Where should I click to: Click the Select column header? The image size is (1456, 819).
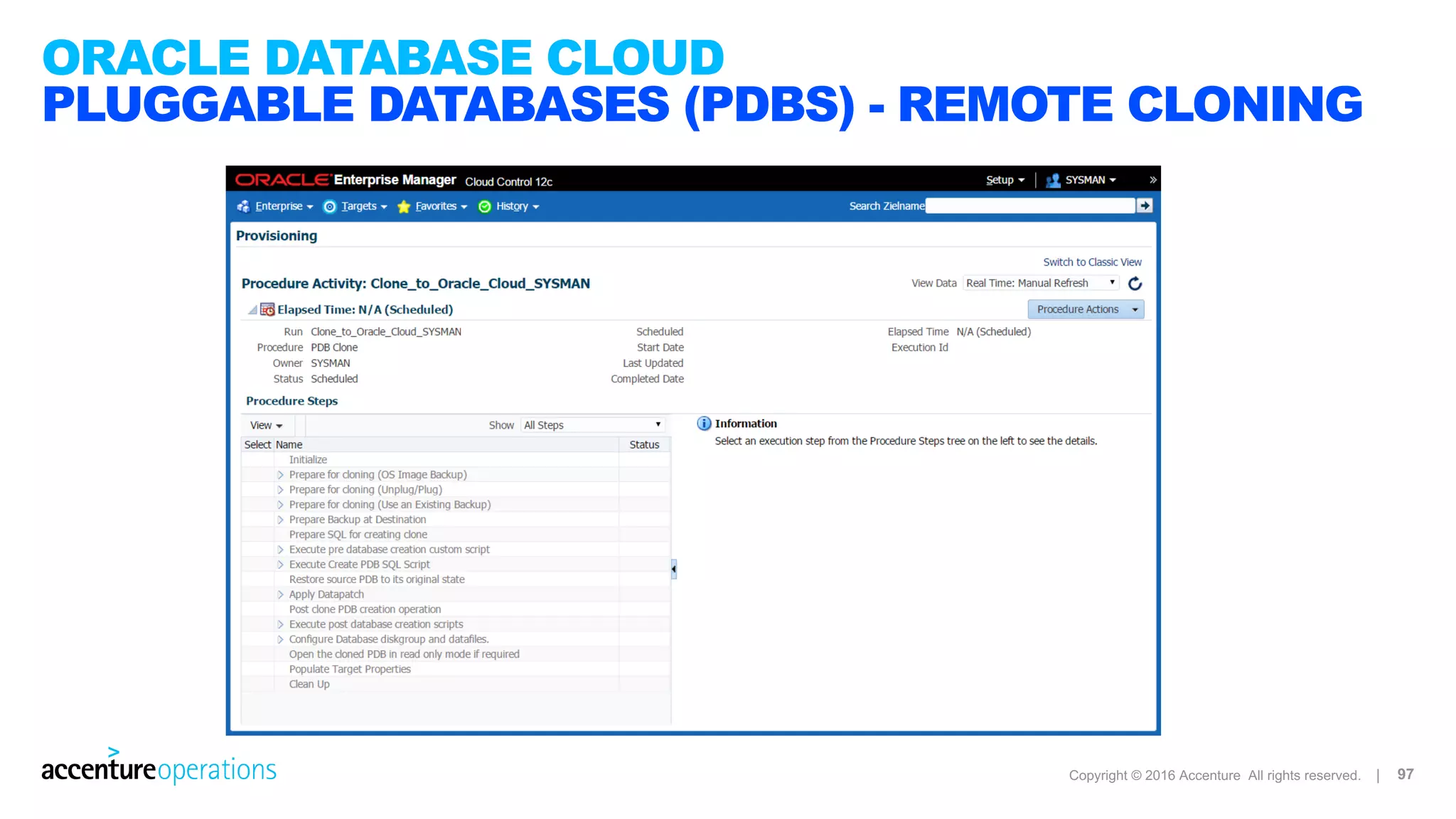click(257, 444)
